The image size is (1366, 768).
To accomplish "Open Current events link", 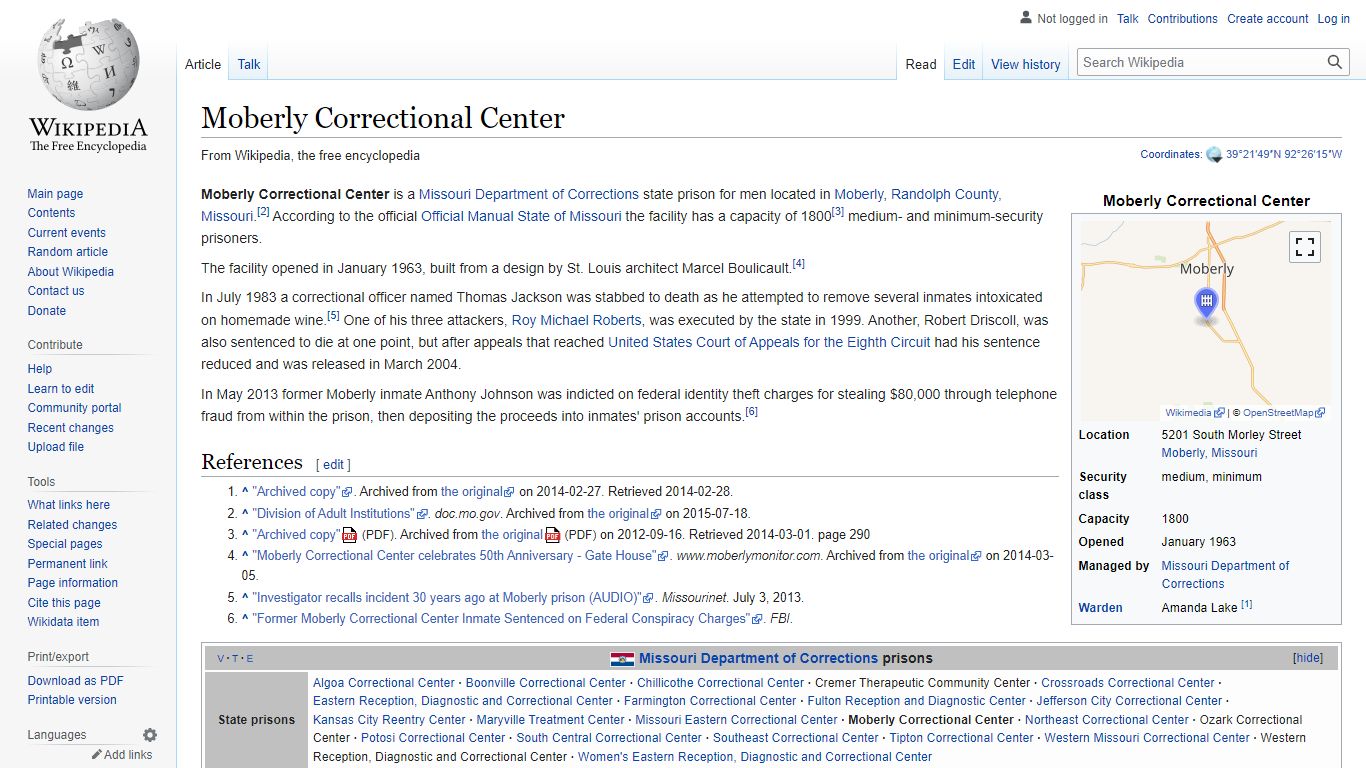I will [66, 233].
